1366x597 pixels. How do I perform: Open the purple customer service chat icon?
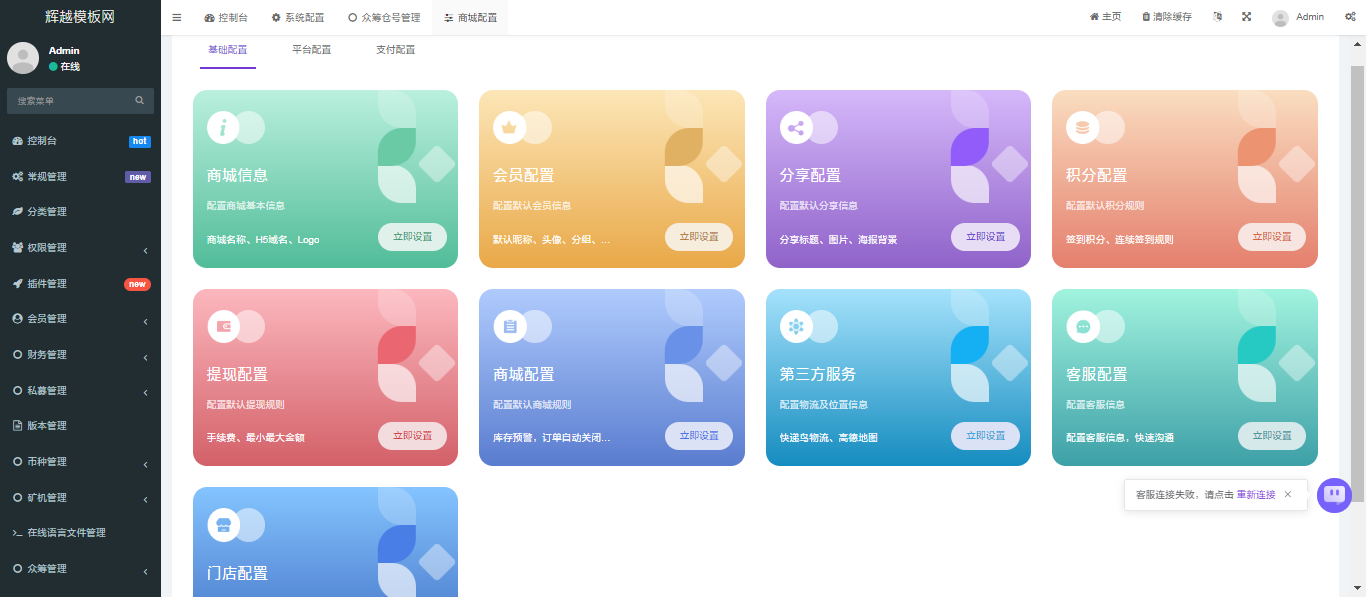(x=1334, y=495)
